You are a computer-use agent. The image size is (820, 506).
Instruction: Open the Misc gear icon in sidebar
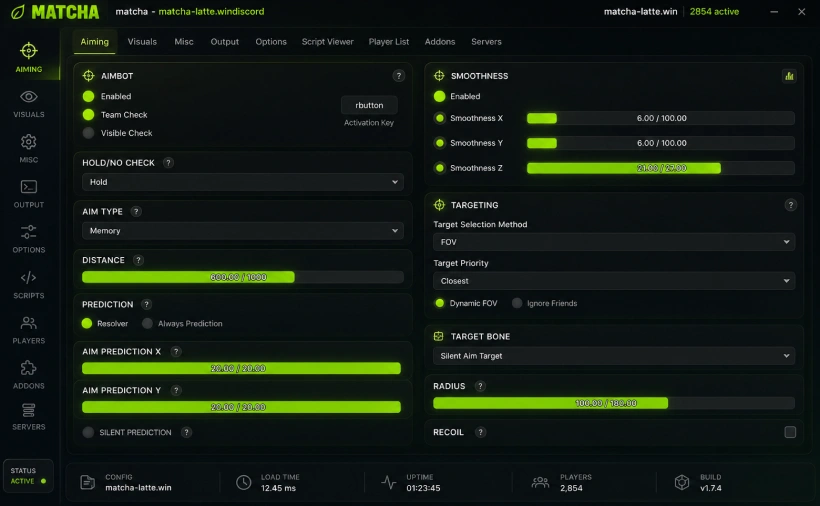tap(29, 142)
